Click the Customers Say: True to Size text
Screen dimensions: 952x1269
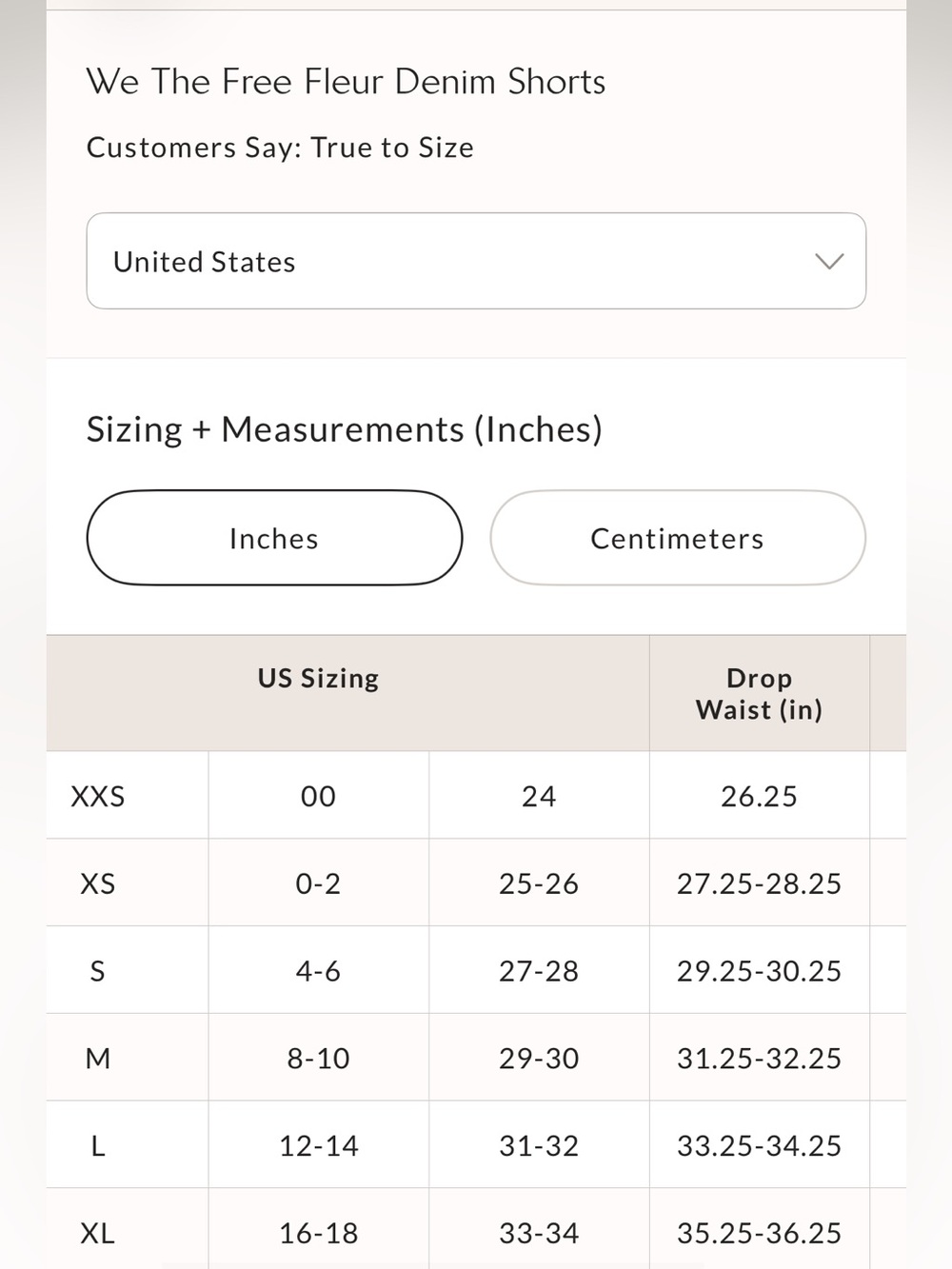tap(280, 148)
